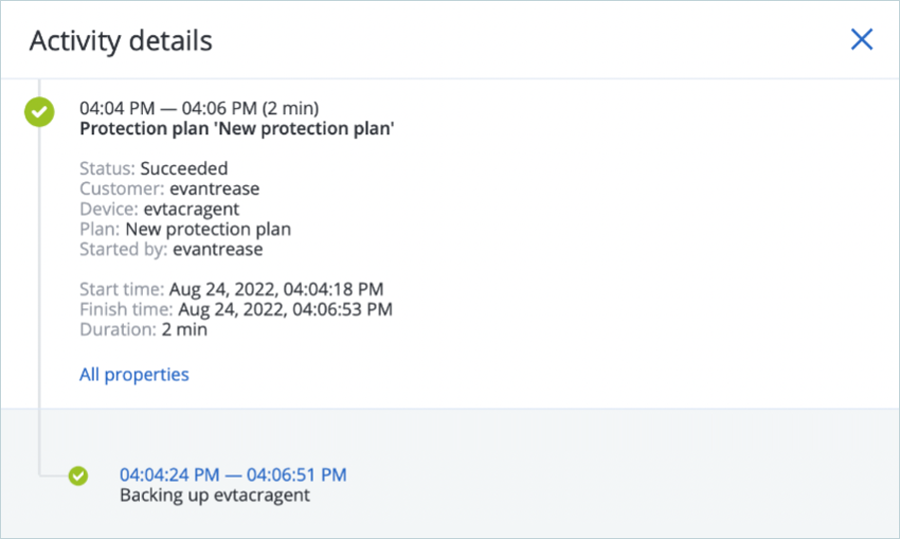
Task: Click the Finish time 04:06:53 PM line
Action: (x=235, y=310)
